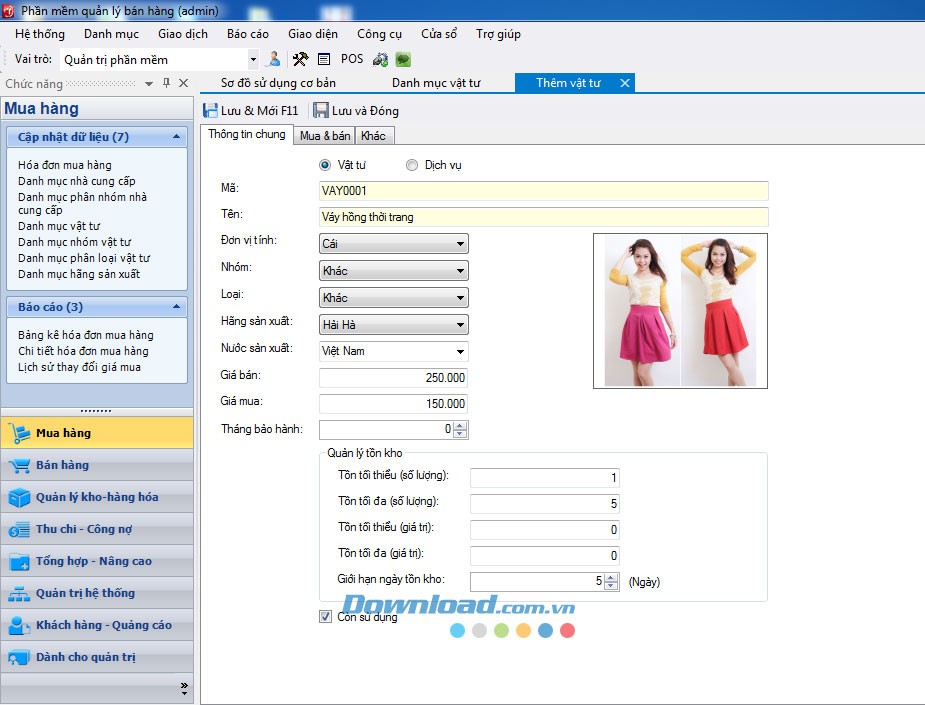Open the Đơn vị tính dropdown
This screenshot has width=925, height=705.
pyautogui.click(x=460, y=243)
